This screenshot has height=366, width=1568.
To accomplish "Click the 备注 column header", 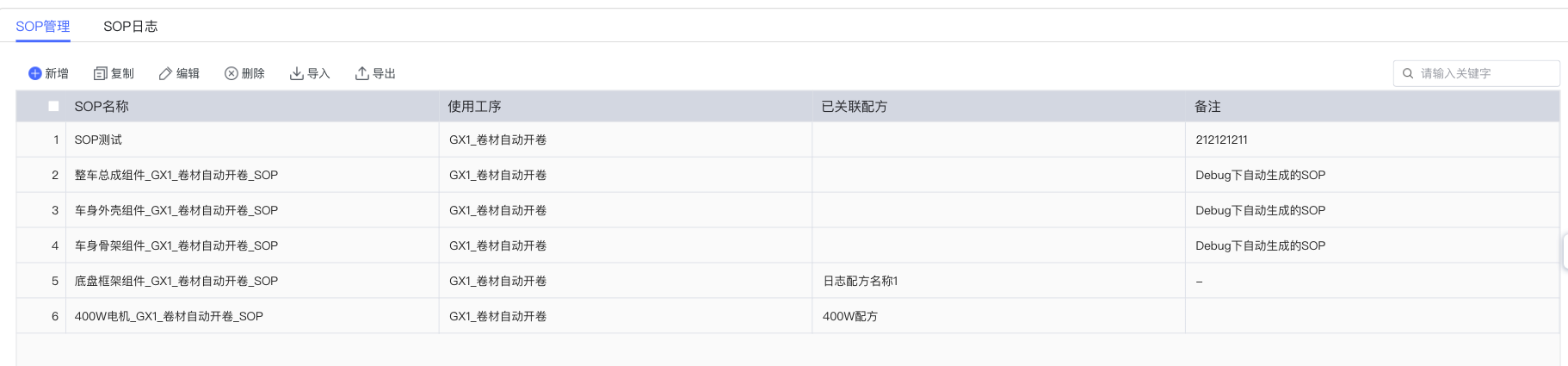I will (1207, 107).
